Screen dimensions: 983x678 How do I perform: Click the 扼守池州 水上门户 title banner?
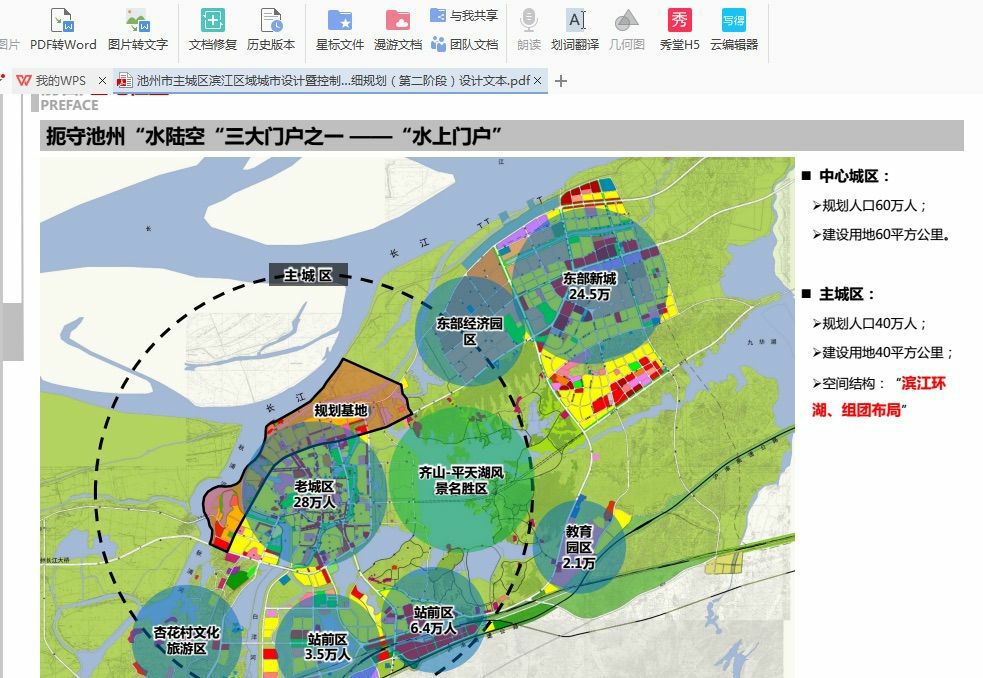pos(502,135)
